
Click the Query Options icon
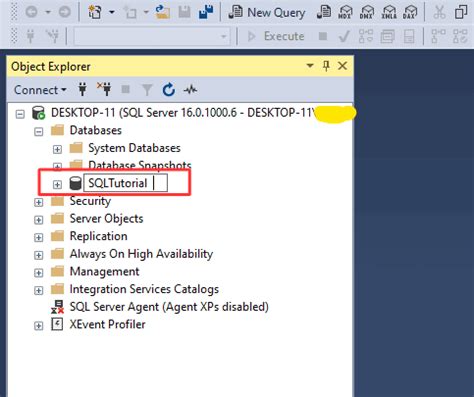coord(387,36)
